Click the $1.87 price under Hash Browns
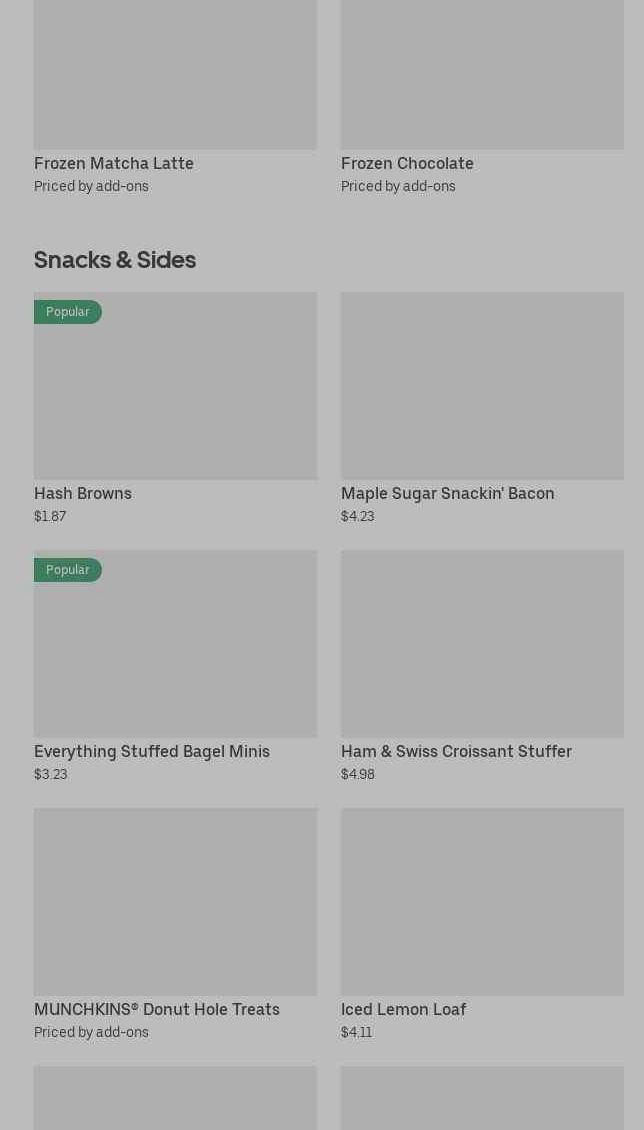The width and height of the screenshot is (644, 1130). pos(50,516)
